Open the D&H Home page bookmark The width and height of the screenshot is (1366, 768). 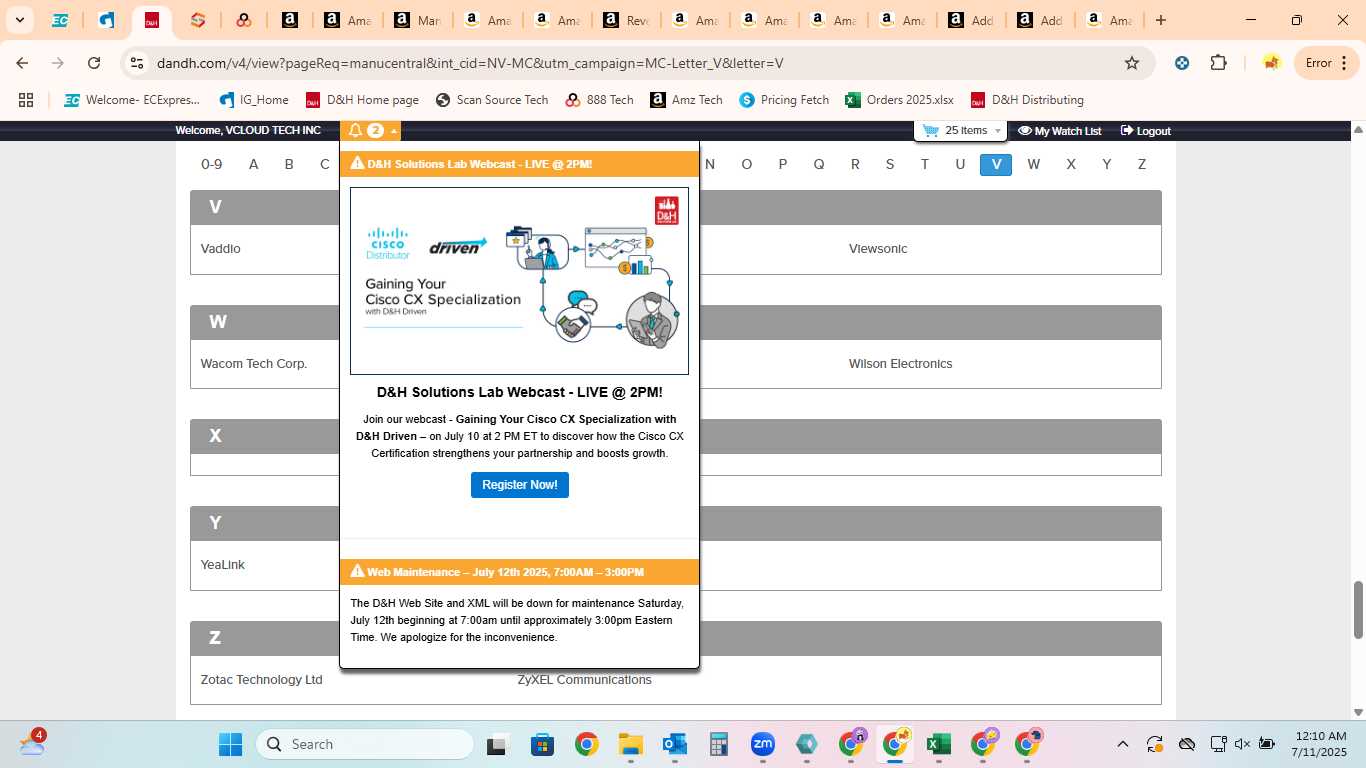click(362, 100)
